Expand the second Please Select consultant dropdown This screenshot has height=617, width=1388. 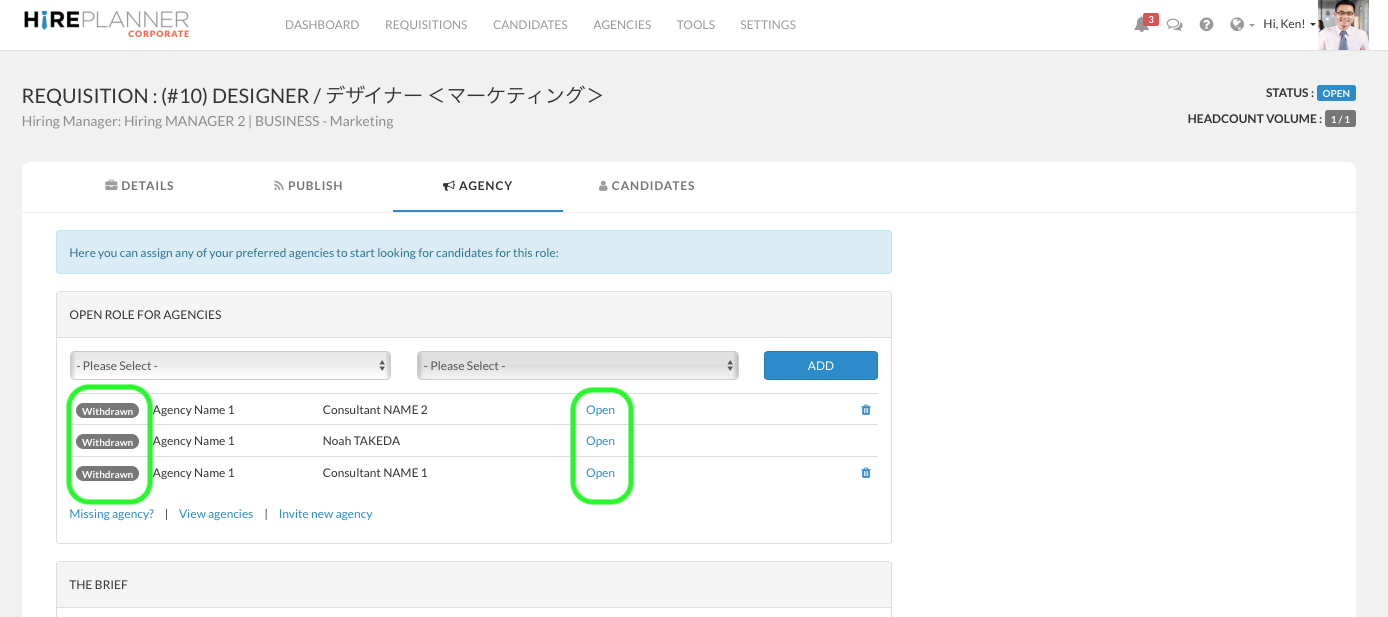(x=577, y=366)
